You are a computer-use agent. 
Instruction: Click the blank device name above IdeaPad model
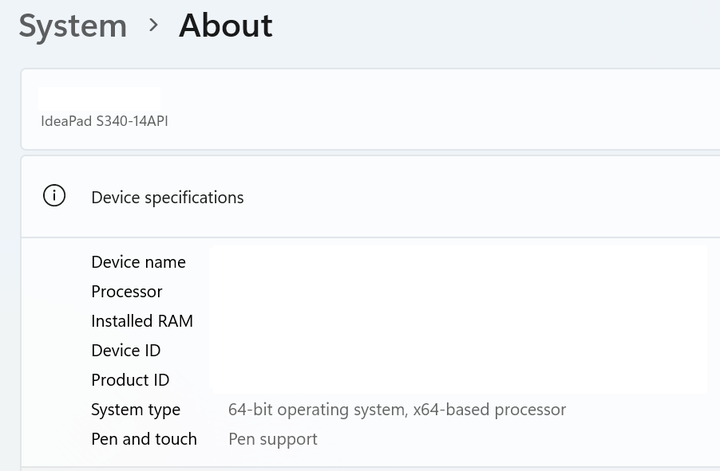(x=99, y=99)
